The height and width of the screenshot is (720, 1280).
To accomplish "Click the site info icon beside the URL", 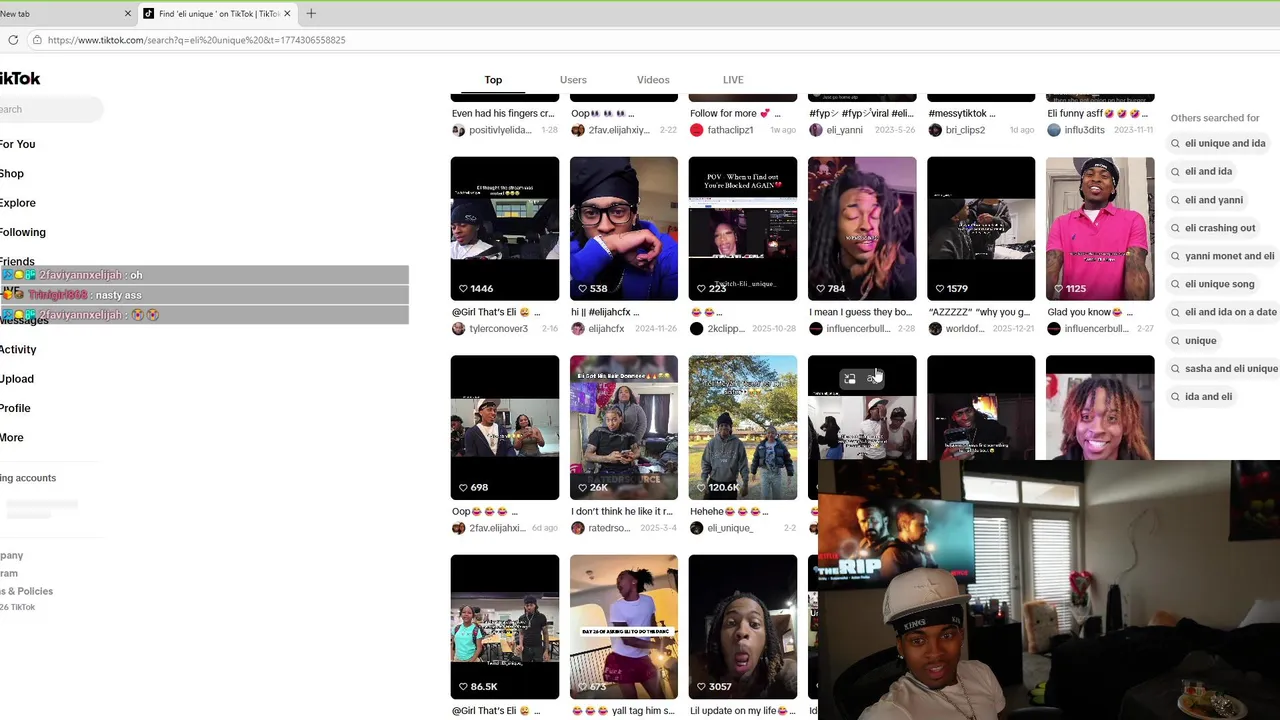I will tap(37, 40).
